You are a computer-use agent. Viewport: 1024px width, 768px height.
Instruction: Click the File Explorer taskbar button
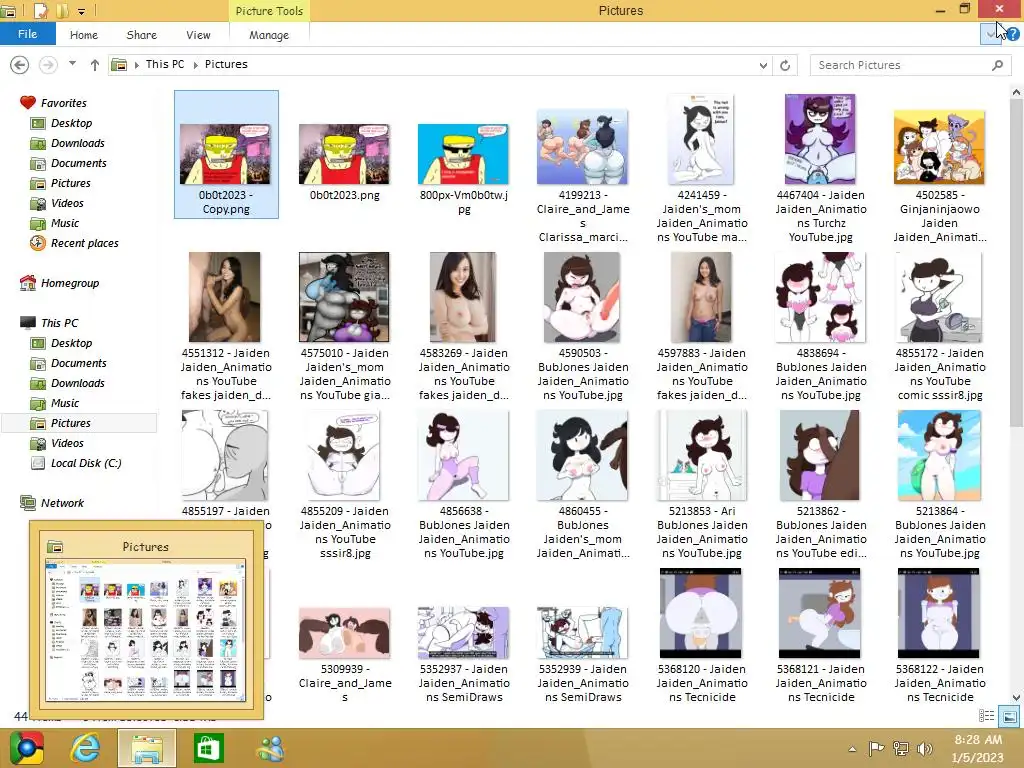(146, 748)
